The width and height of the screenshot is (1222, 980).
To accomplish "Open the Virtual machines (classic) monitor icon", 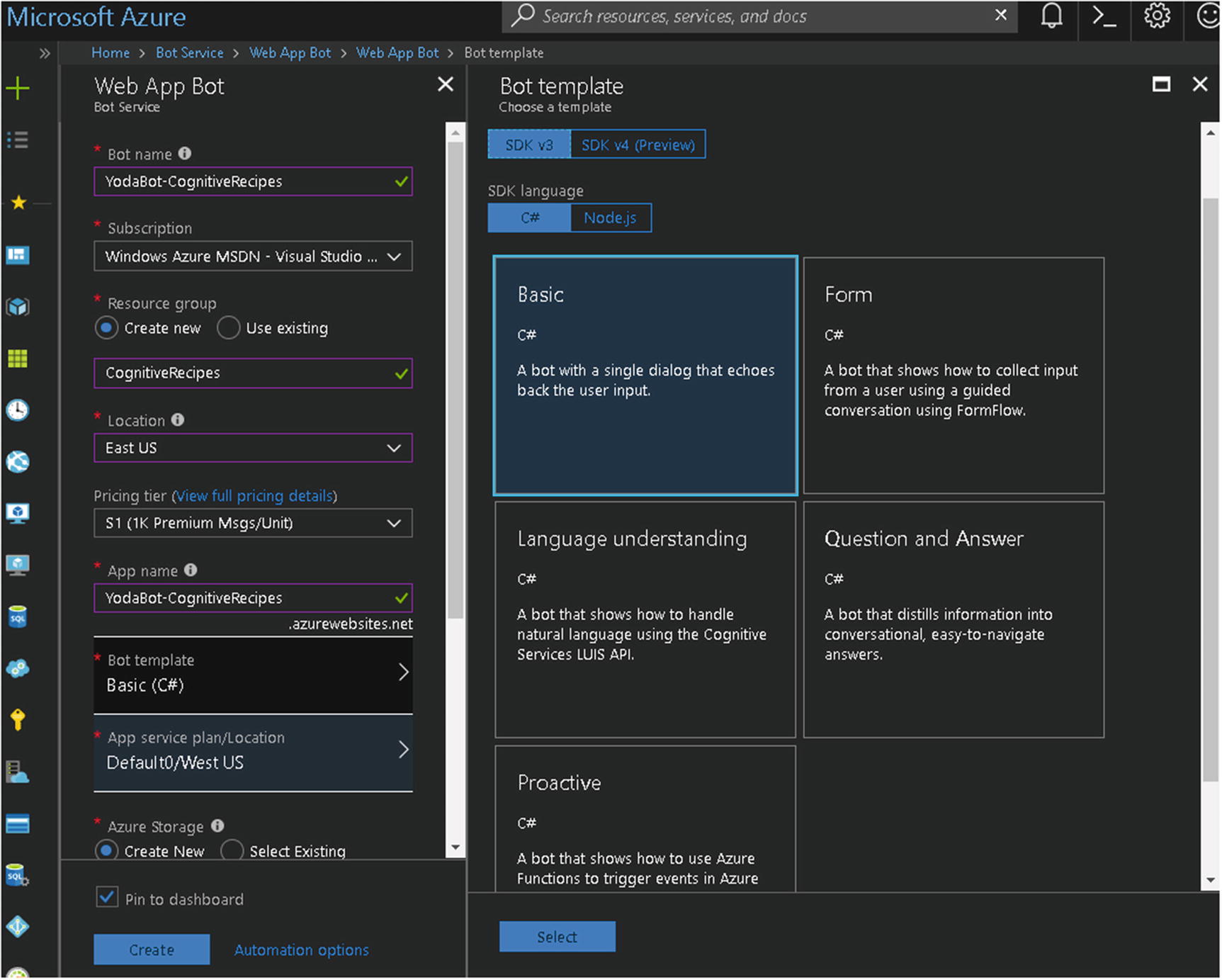I will 18,514.
